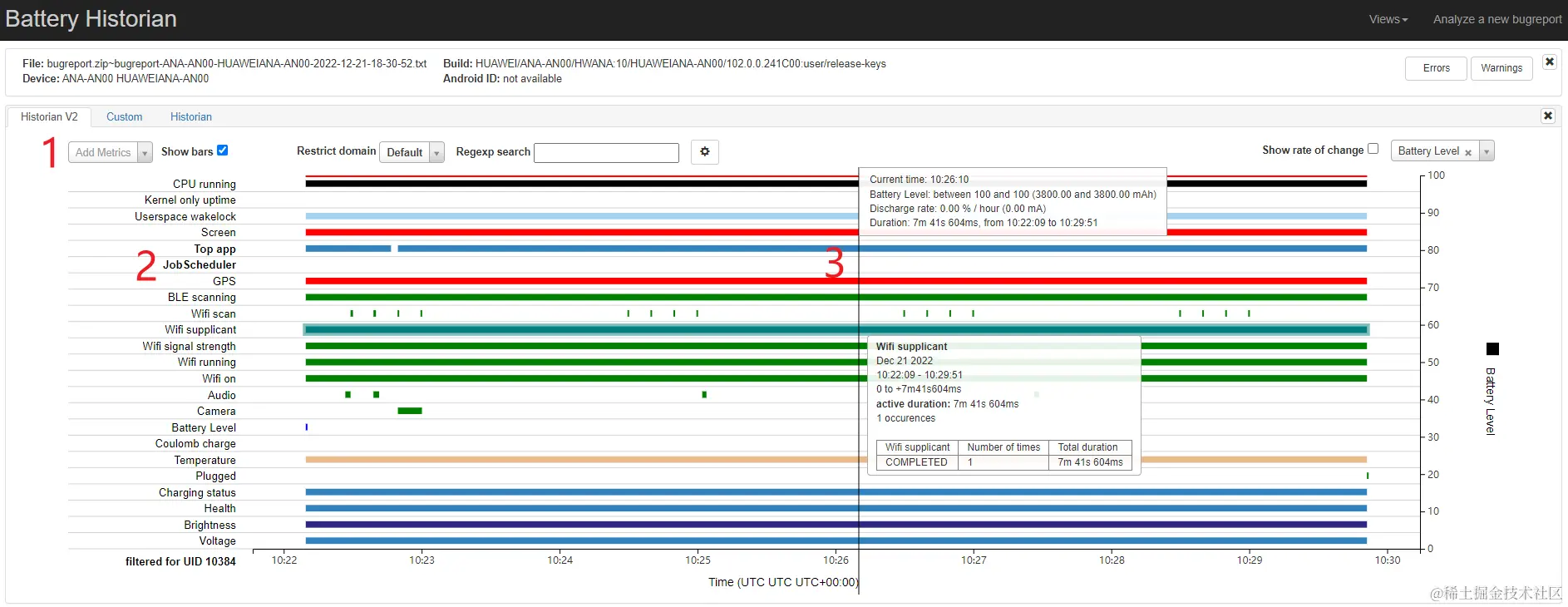Open the Views menu in the top bar
The width and height of the screenshot is (1568, 607).
(1388, 19)
